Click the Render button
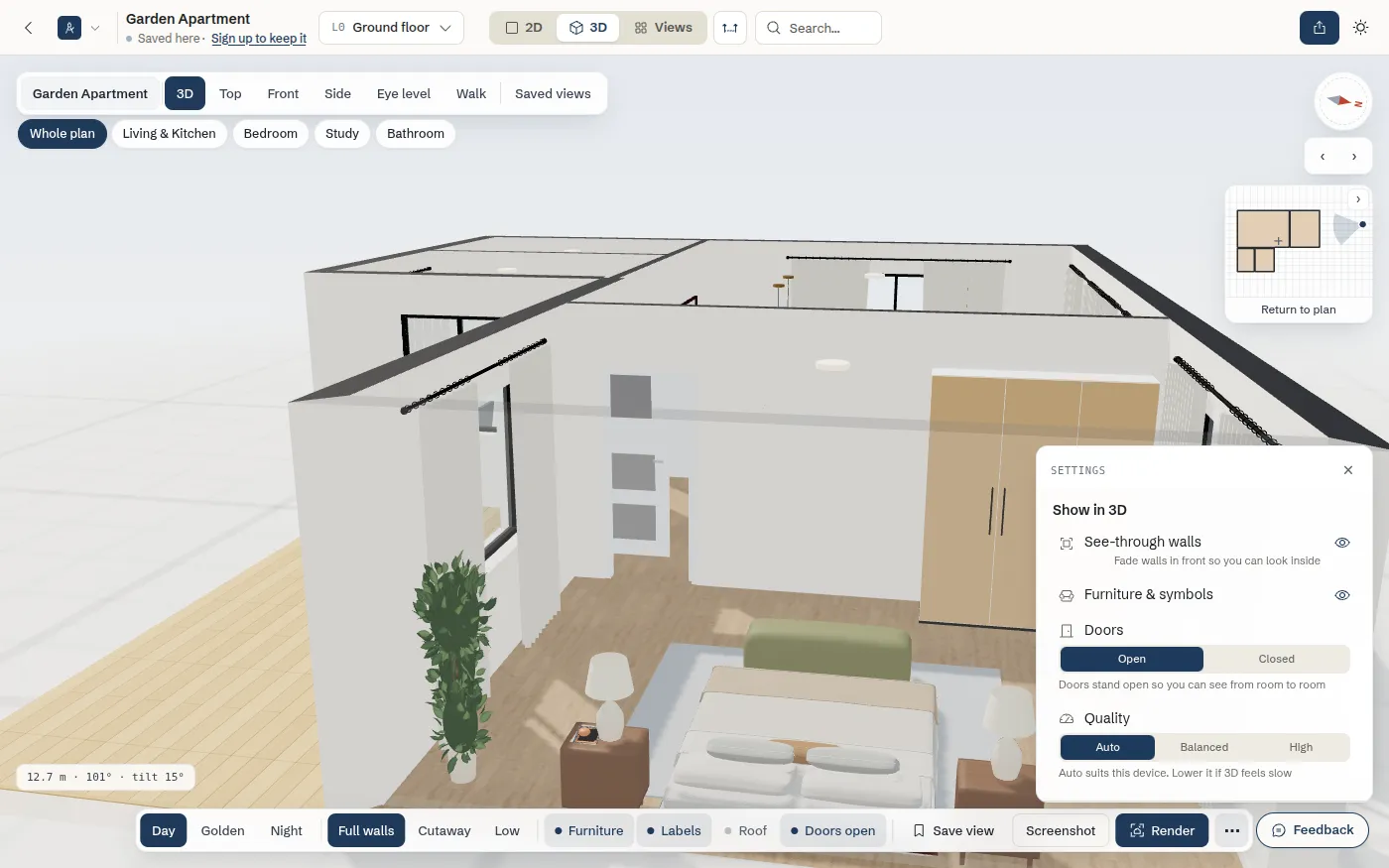 tap(1162, 830)
